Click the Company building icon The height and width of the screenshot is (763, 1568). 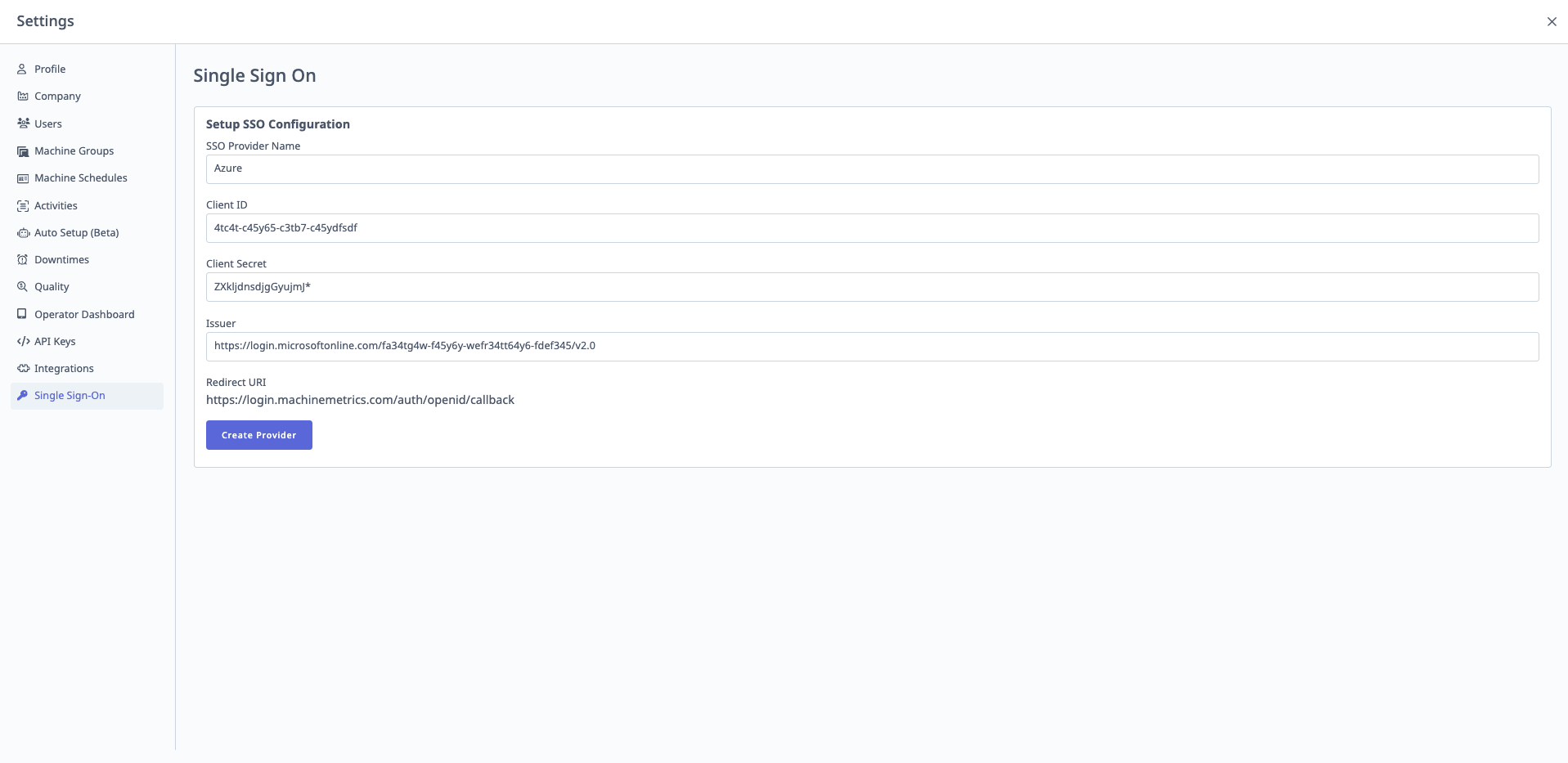22,96
